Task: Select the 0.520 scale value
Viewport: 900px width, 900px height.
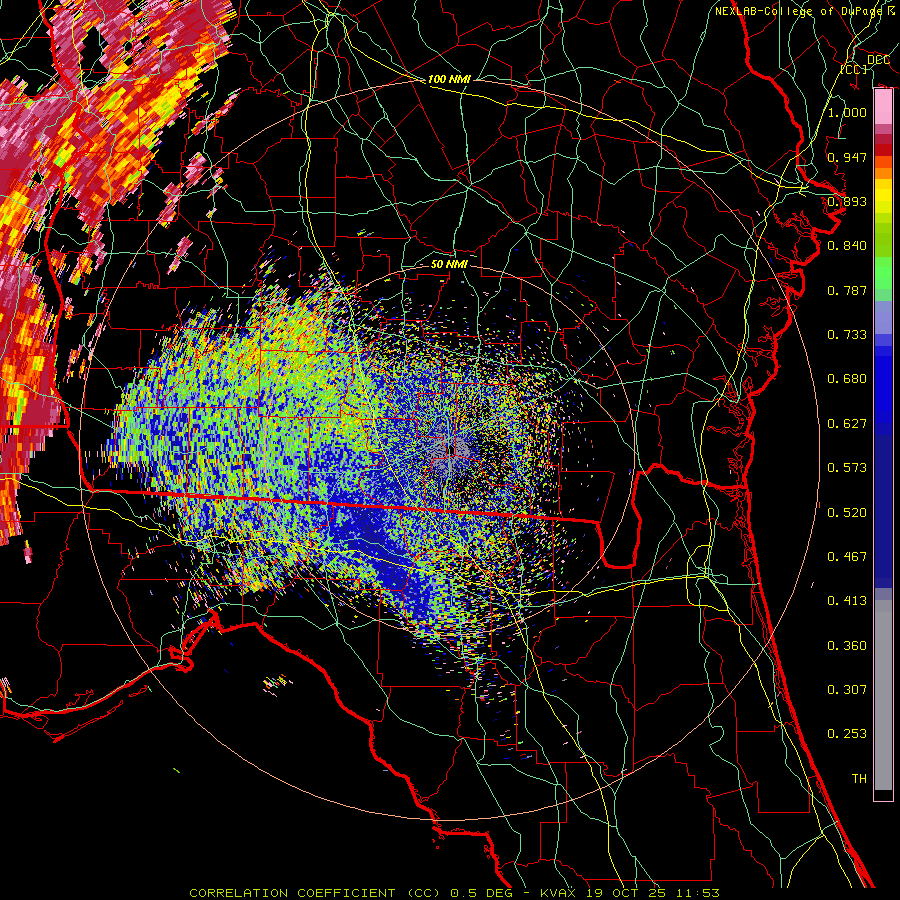Action: 847,513
